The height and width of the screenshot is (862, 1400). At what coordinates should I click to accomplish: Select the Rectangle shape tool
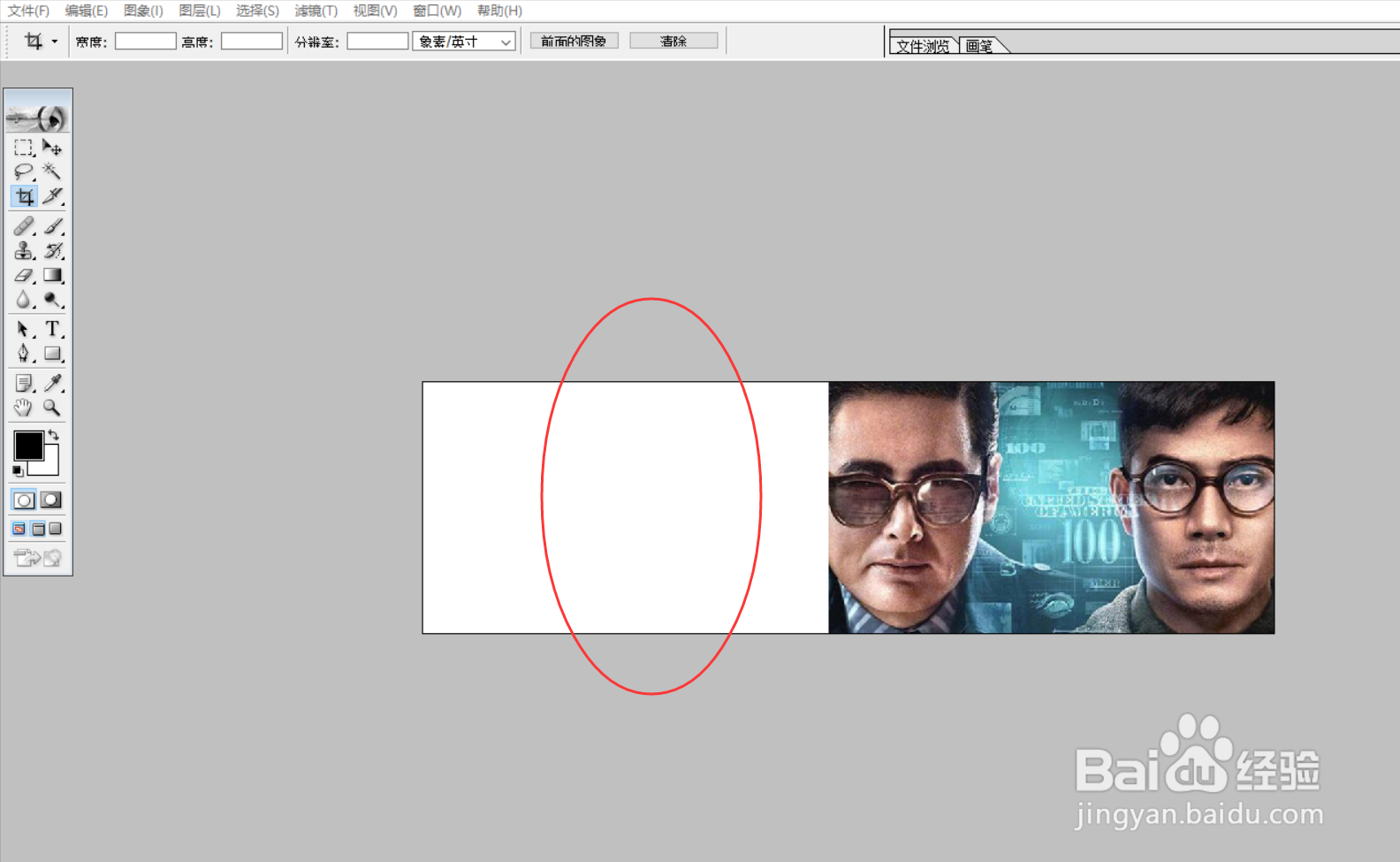click(x=52, y=354)
